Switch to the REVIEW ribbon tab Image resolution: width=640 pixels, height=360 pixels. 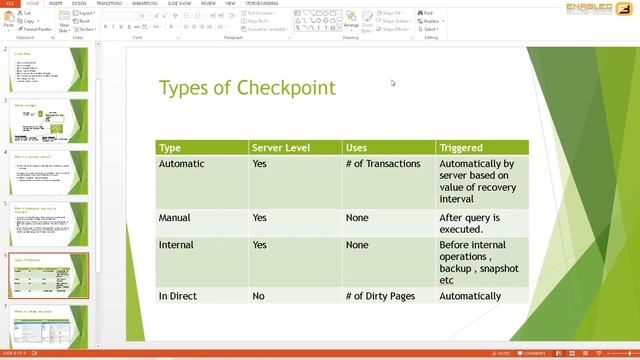[208, 3]
